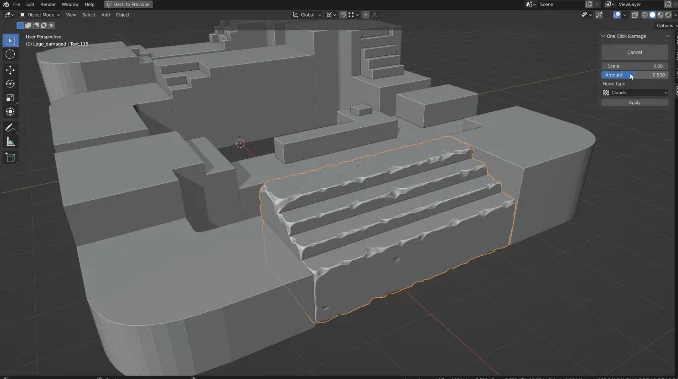Open the Edit menu

30,4
